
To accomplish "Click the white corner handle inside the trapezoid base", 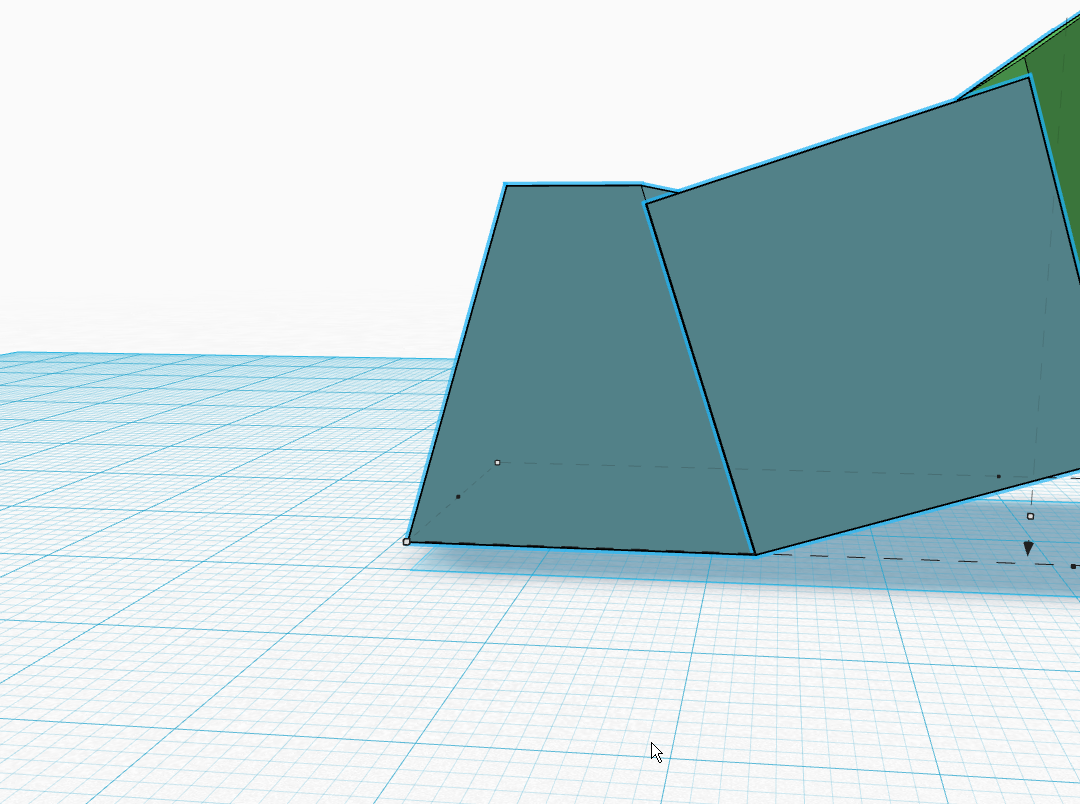I will [497, 462].
